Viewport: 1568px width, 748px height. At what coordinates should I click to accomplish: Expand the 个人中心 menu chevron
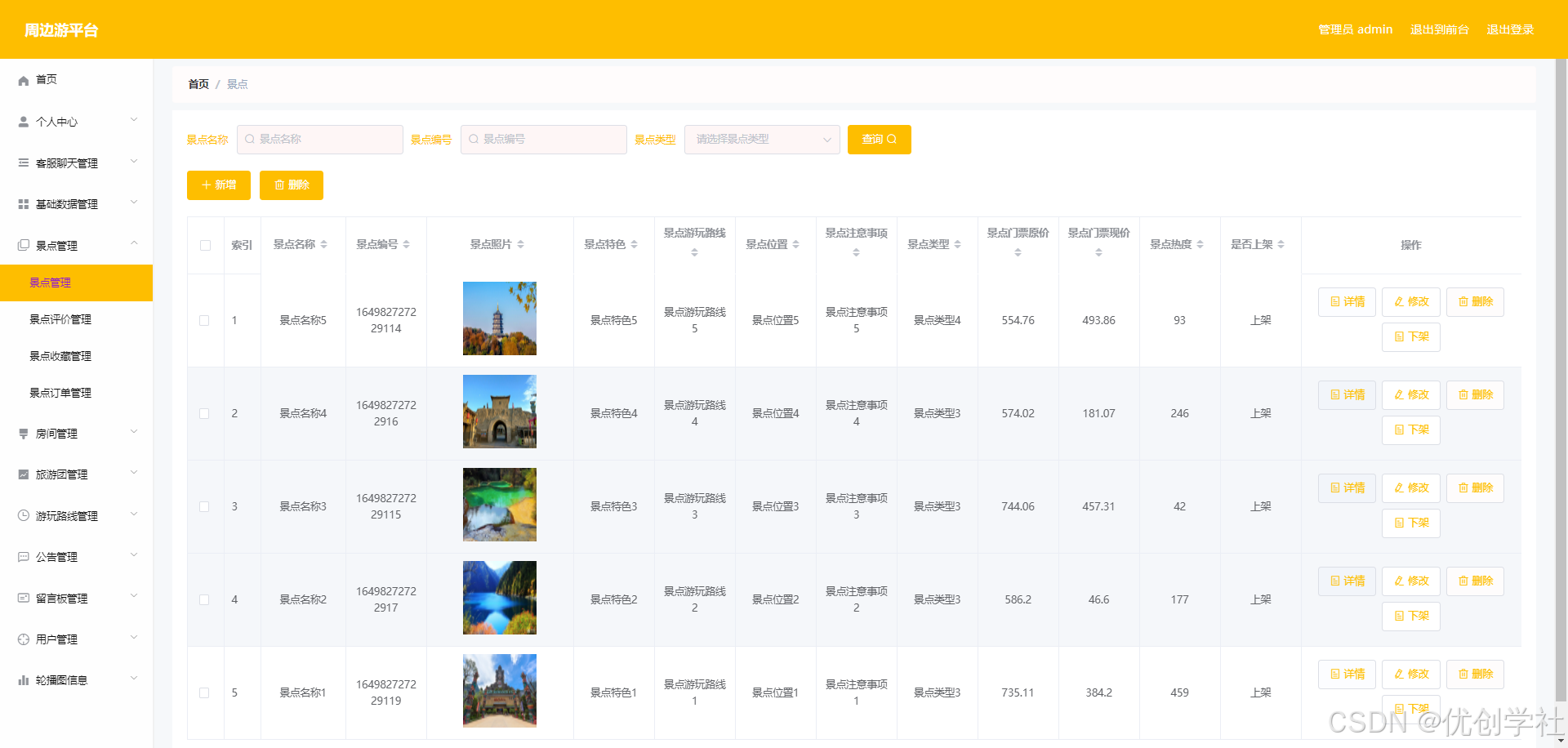(134, 120)
